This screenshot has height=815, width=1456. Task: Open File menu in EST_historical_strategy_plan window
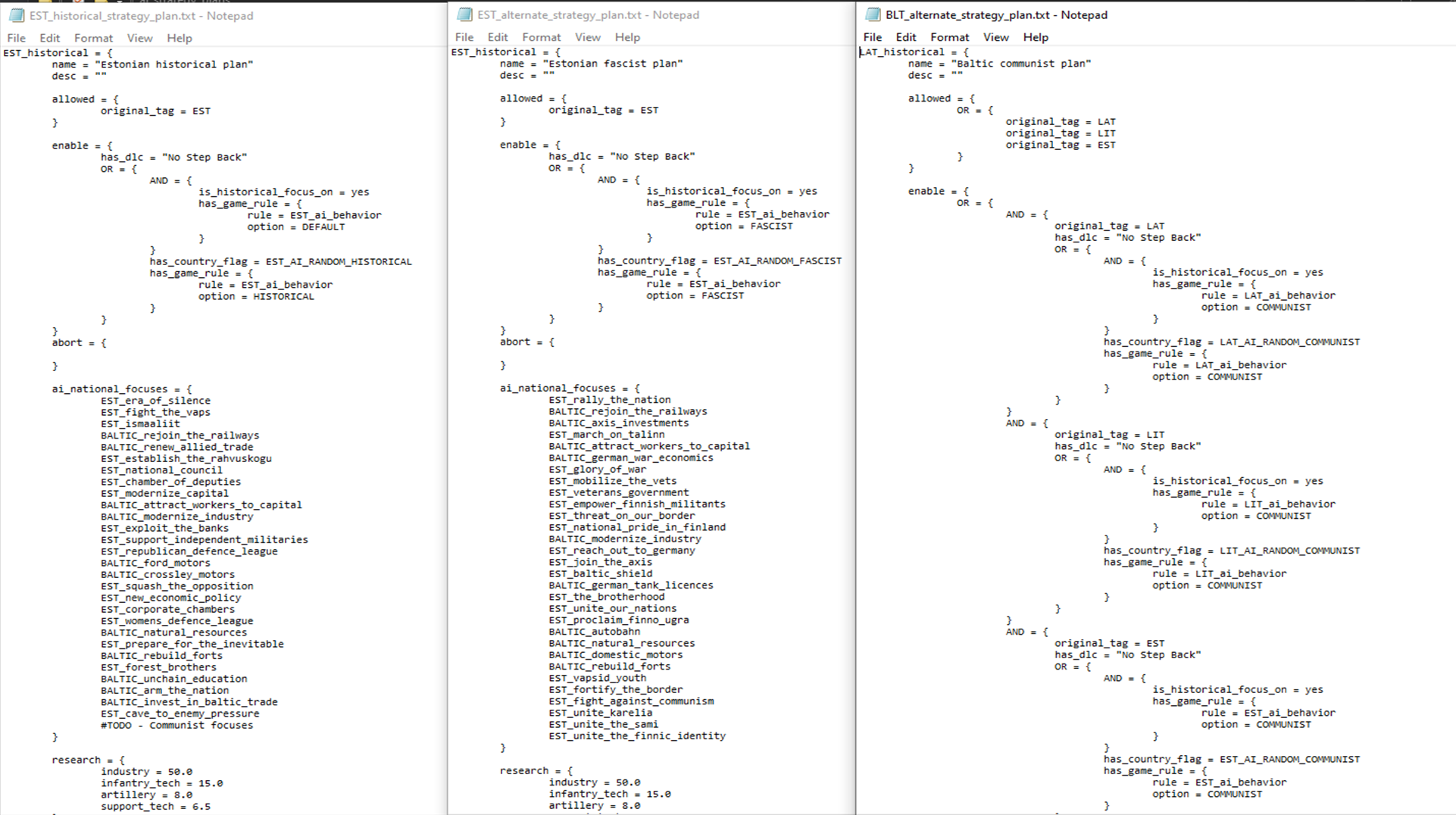coord(16,38)
